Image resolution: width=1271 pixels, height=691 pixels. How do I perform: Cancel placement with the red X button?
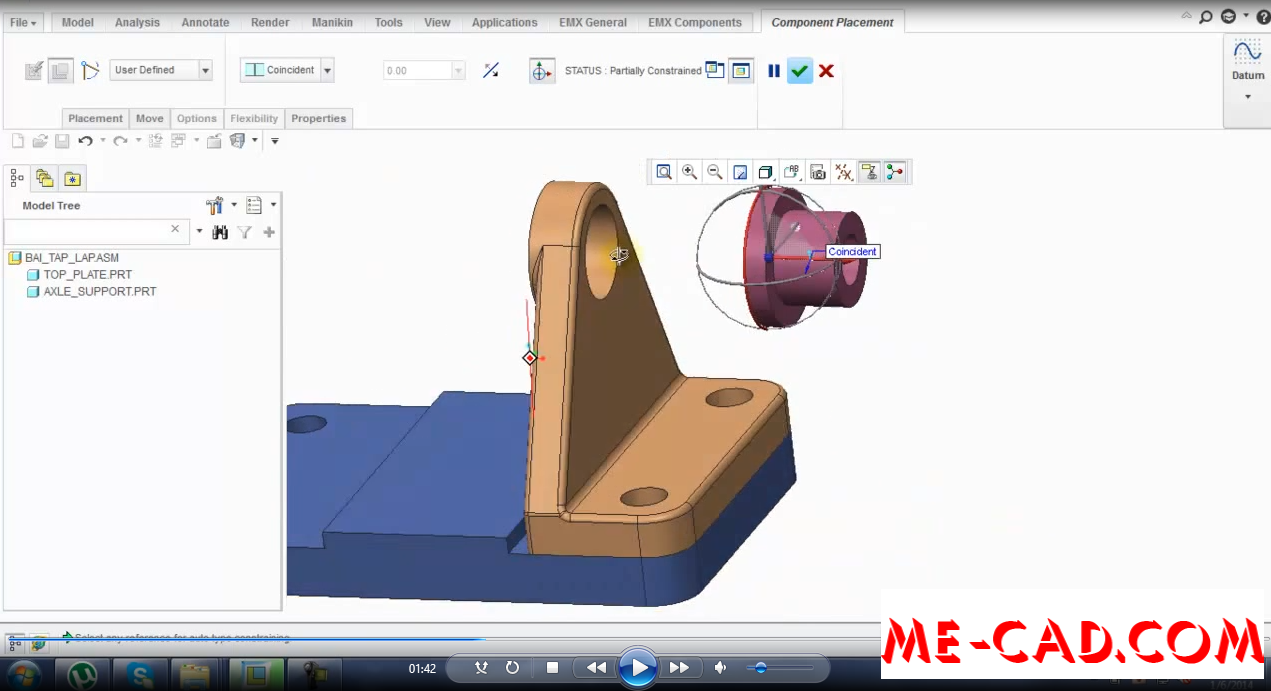point(825,70)
